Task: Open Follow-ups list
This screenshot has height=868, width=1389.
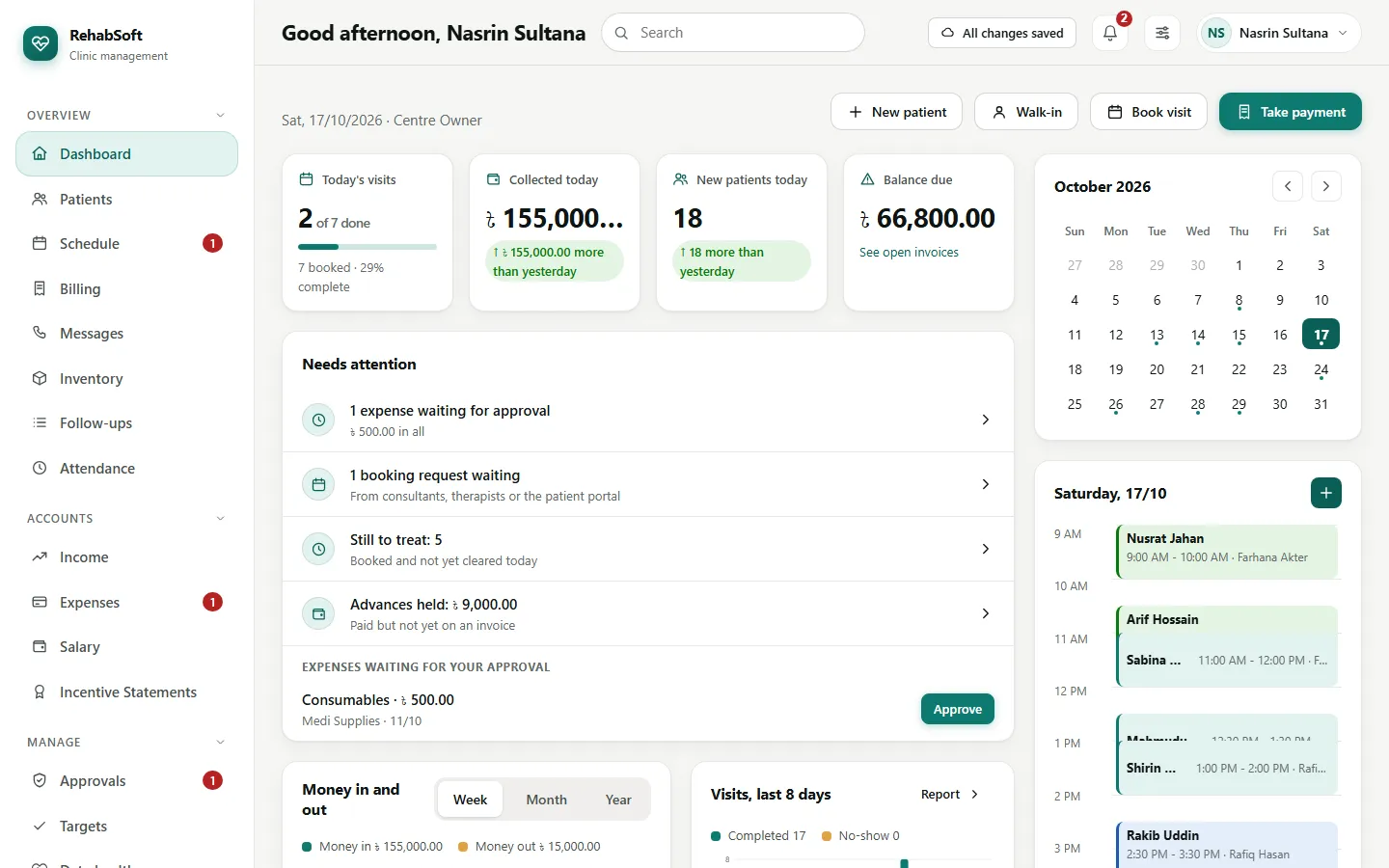Action: click(126, 422)
